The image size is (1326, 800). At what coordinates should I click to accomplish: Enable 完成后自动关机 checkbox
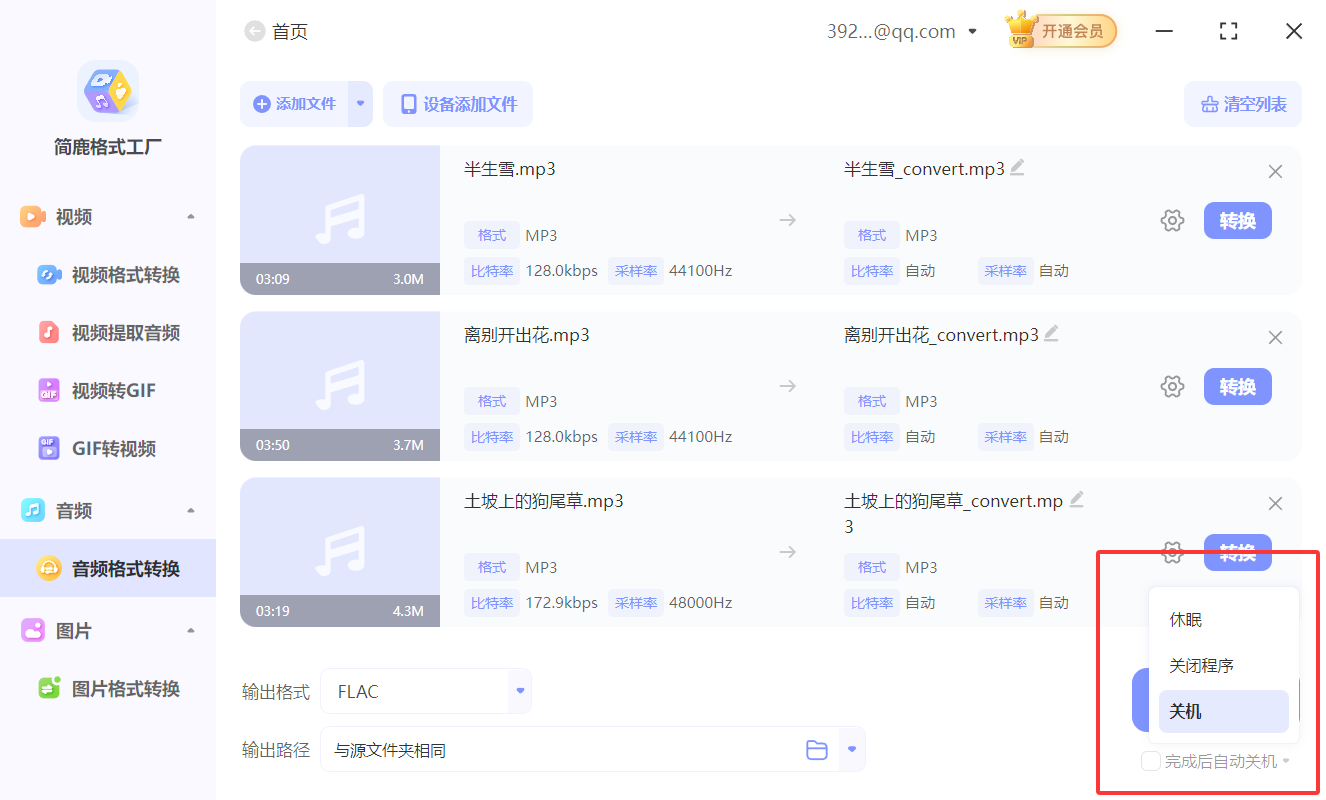point(1149,760)
